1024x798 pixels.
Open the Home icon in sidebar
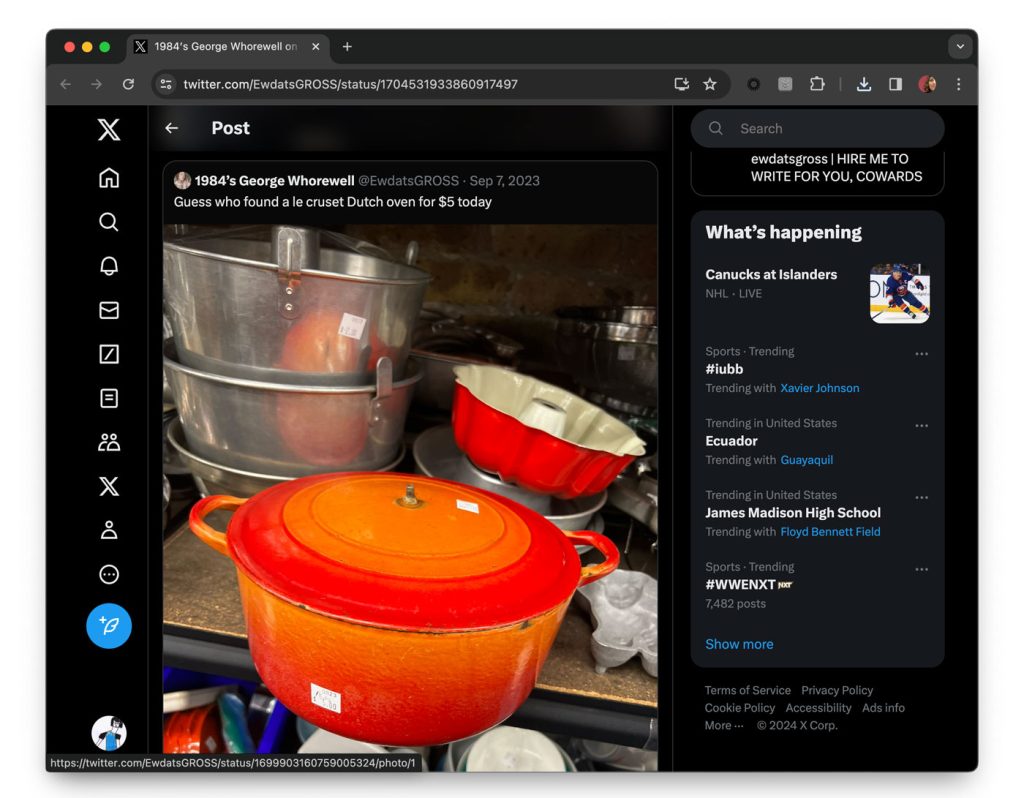tap(109, 178)
